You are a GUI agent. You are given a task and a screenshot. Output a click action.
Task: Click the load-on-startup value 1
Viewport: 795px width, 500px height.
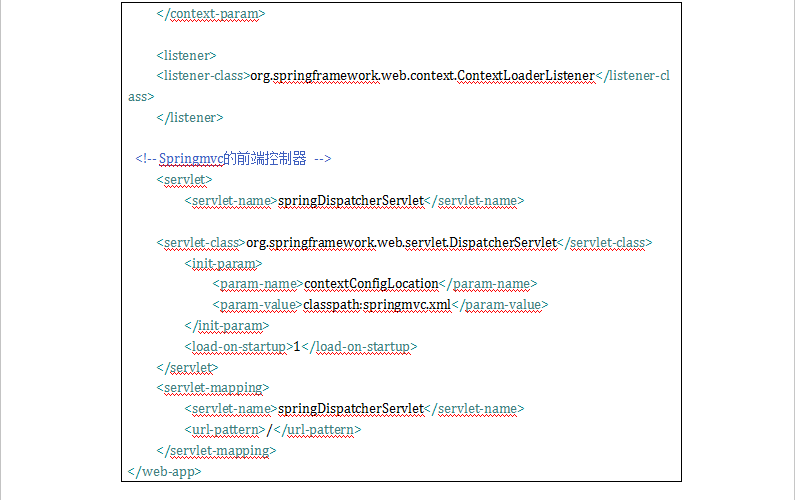[297, 347]
